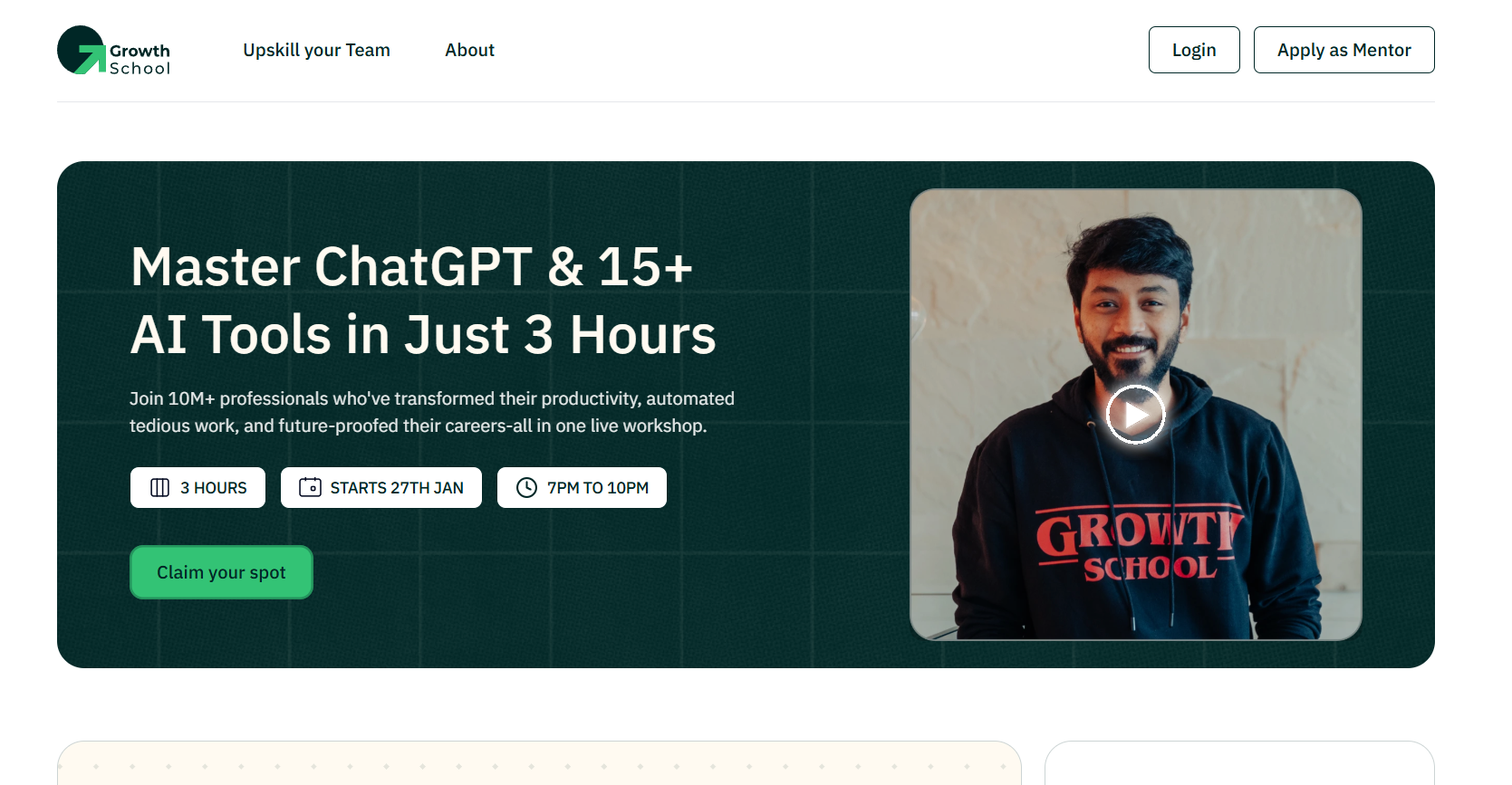Open the Upskill your Team page
Viewport: 1512px width, 785px height.
click(x=316, y=50)
